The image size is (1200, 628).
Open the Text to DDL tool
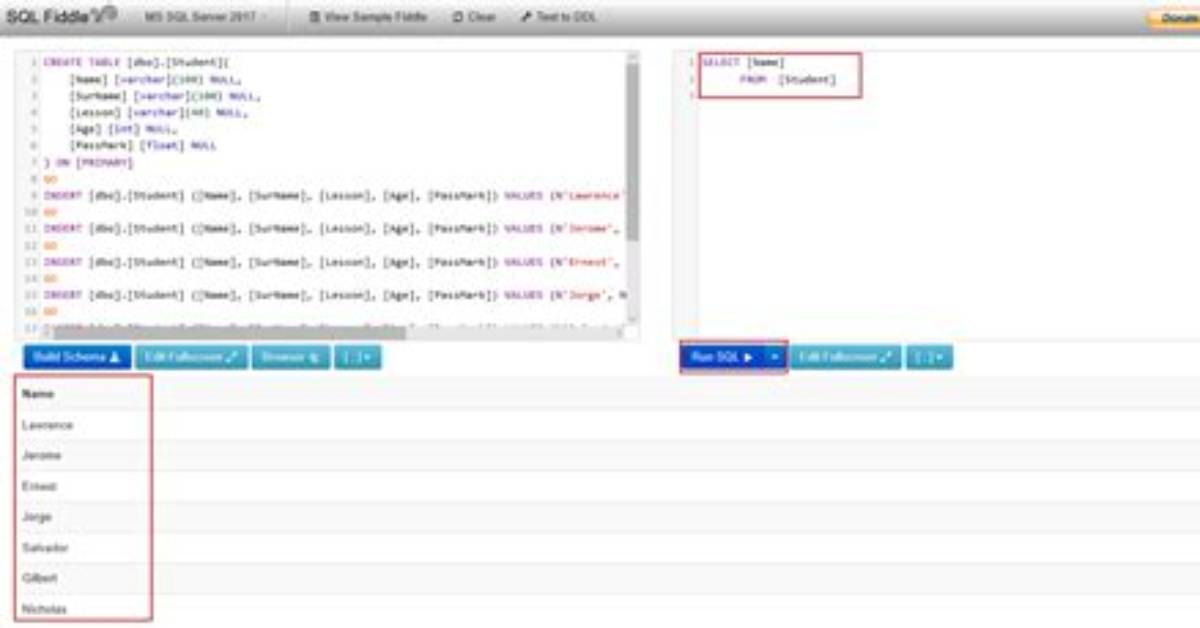(558, 17)
